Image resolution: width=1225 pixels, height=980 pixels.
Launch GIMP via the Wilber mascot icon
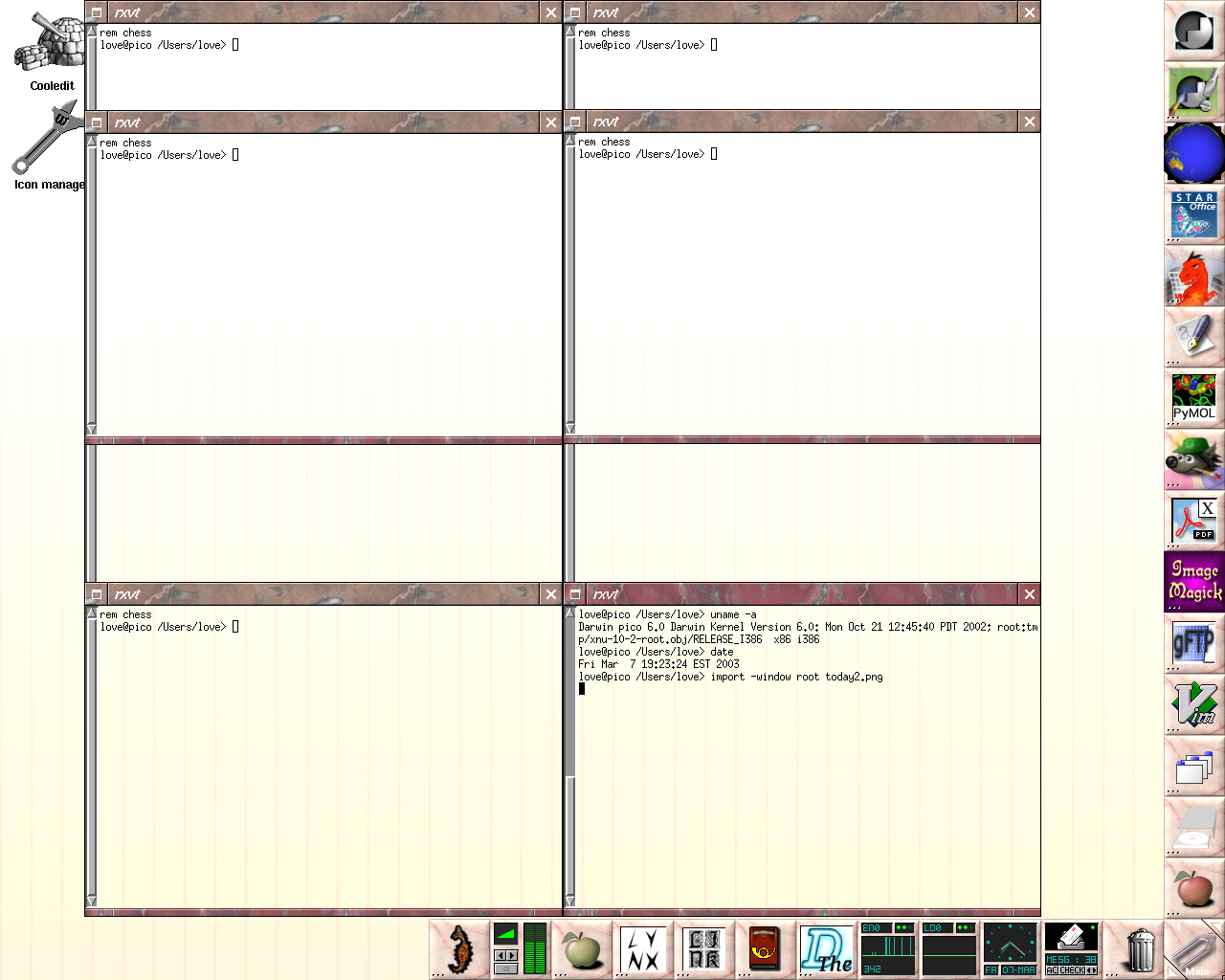pos(1193,458)
